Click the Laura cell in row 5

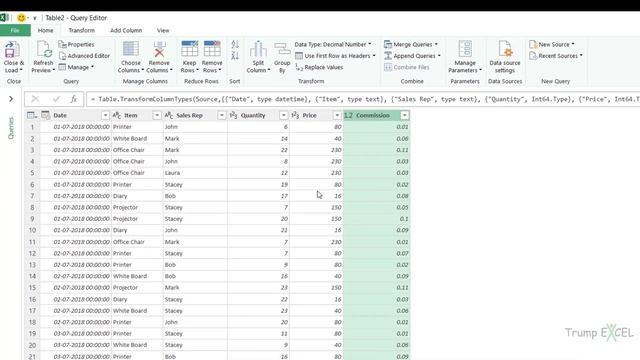click(x=195, y=173)
